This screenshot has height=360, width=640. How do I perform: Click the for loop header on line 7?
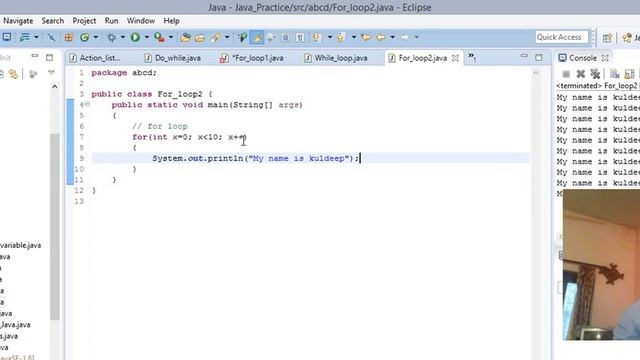[x=189, y=137]
